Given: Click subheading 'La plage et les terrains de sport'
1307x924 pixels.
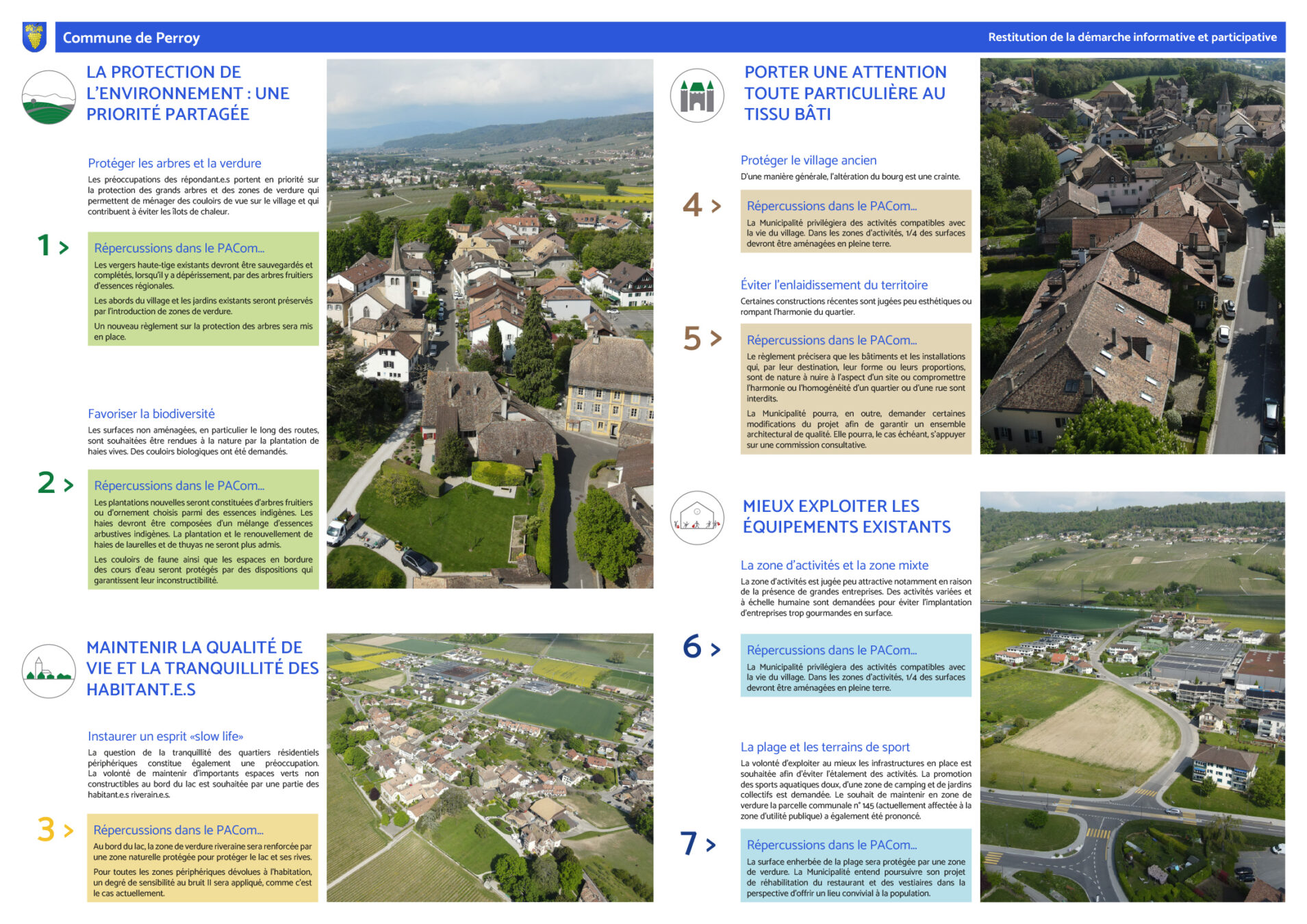Looking at the screenshot, I should [825, 747].
